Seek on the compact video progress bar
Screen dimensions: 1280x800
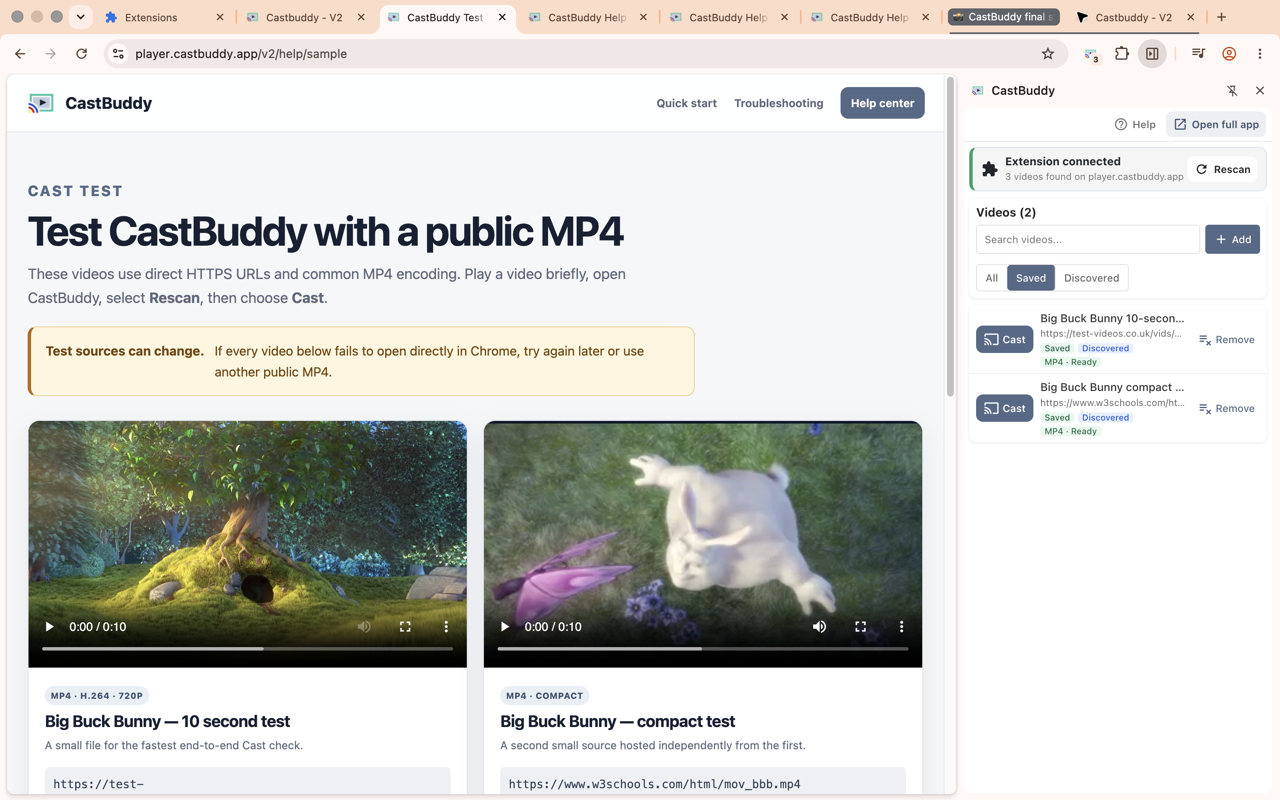(x=703, y=649)
